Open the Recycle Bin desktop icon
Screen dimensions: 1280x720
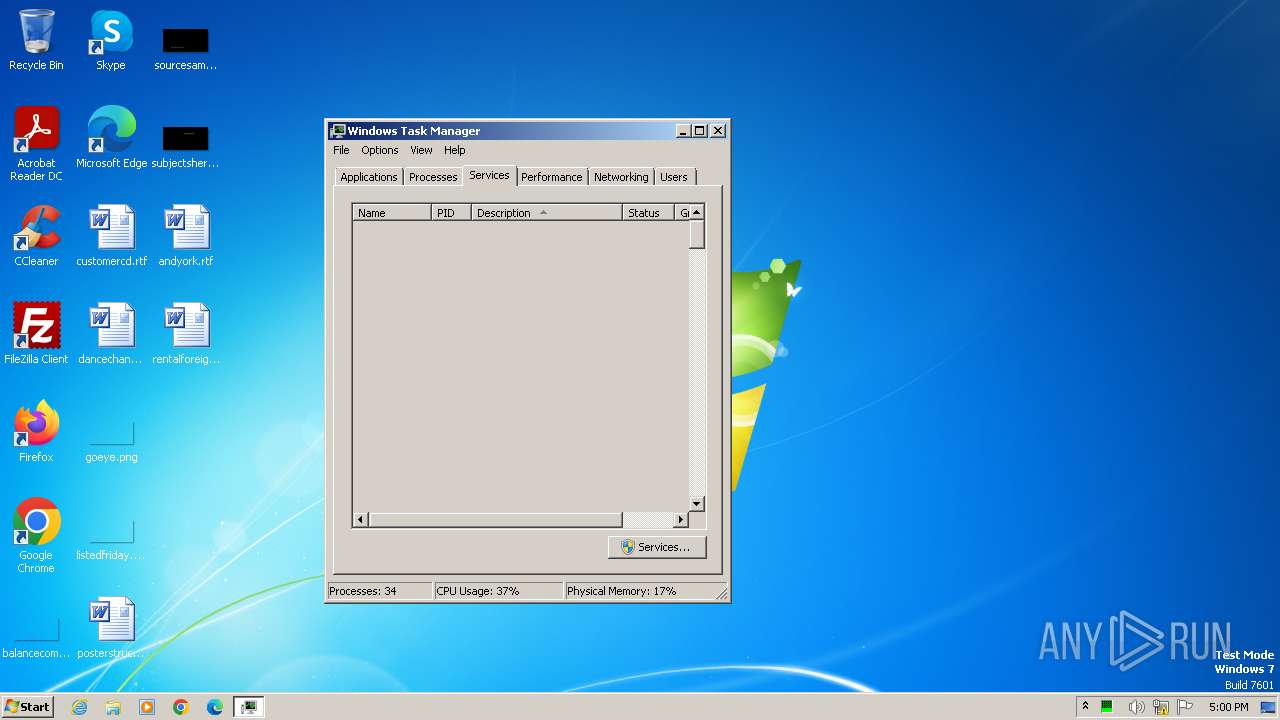[x=36, y=40]
